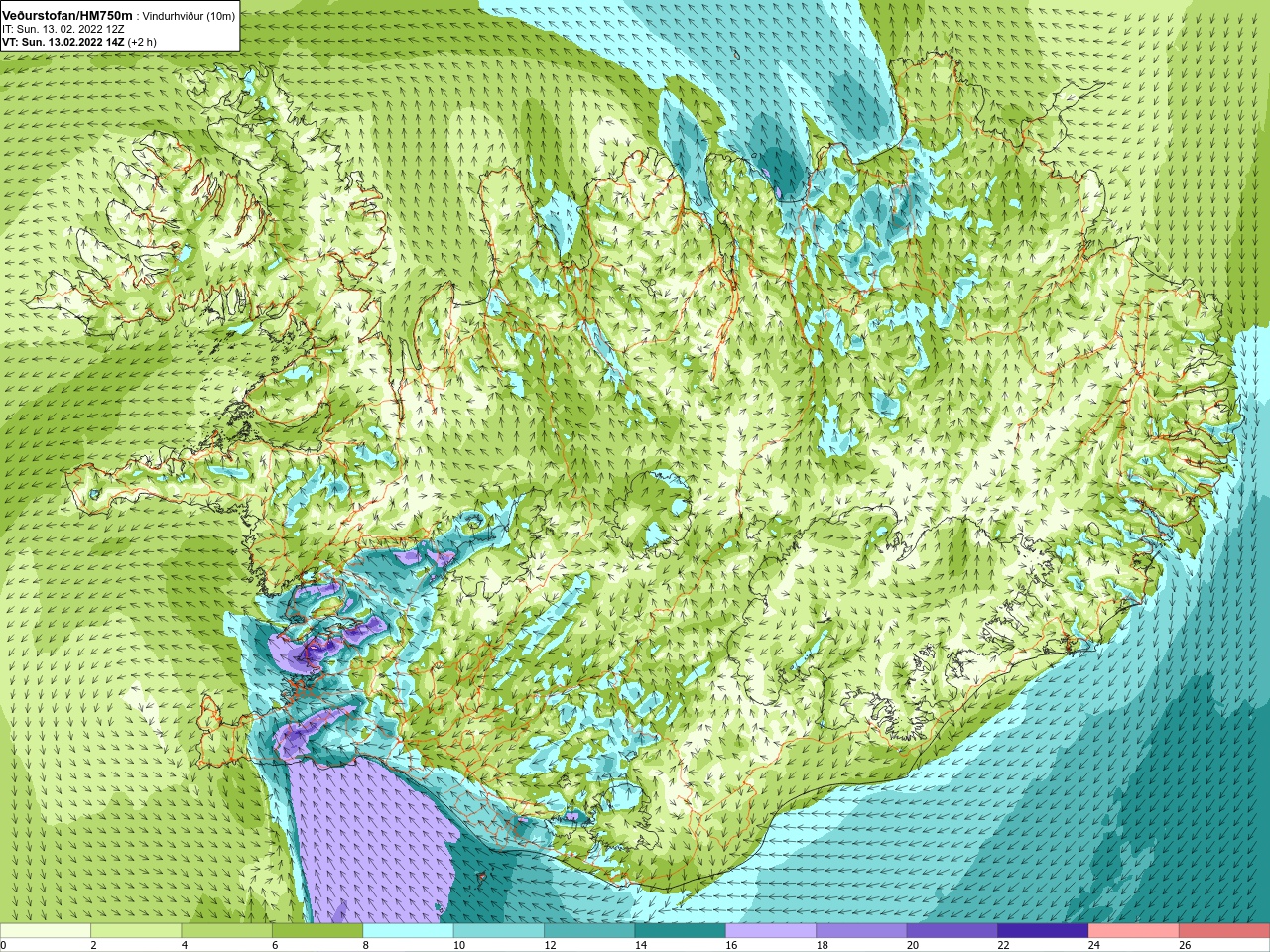Select the turquoise 10–12 legend swatch
The height and width of the screenshot is (952, 1270).
click(x=499, y=931)
